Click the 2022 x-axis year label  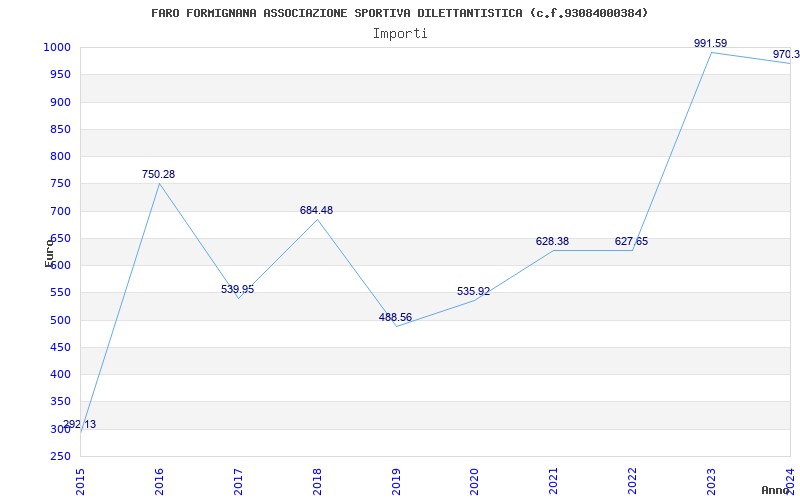(633, 481)
